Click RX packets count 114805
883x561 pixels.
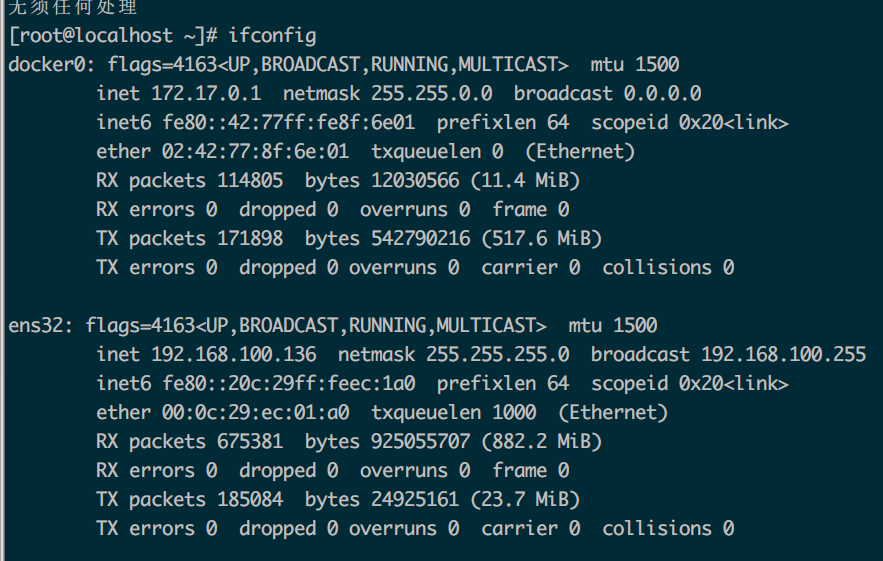250,181
